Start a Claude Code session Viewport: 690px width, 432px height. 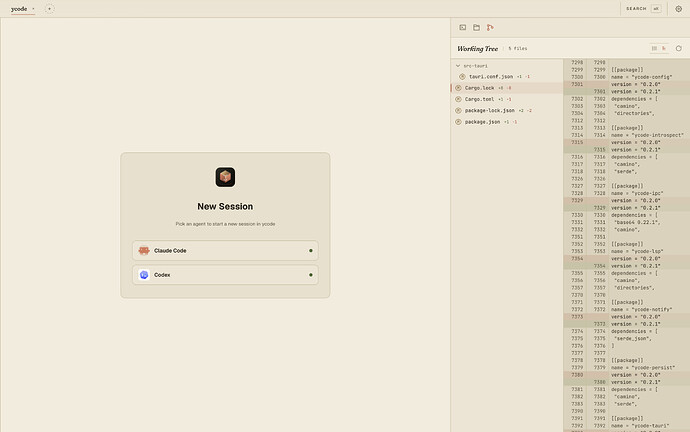point(225,250)
